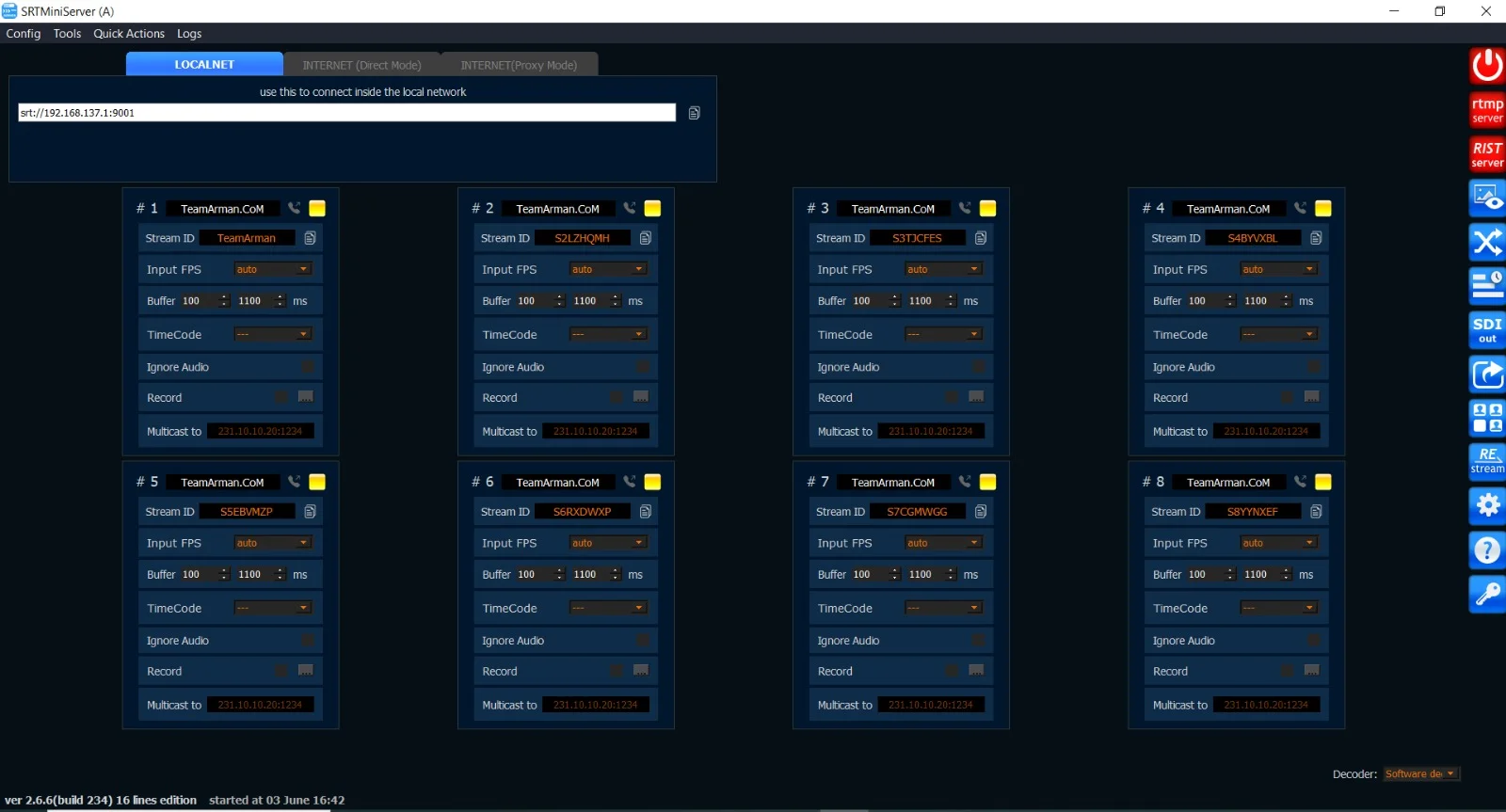Copy Stream ID of line #2
This screenshot has width=1506, height=812.
click(x=646, y=238)
